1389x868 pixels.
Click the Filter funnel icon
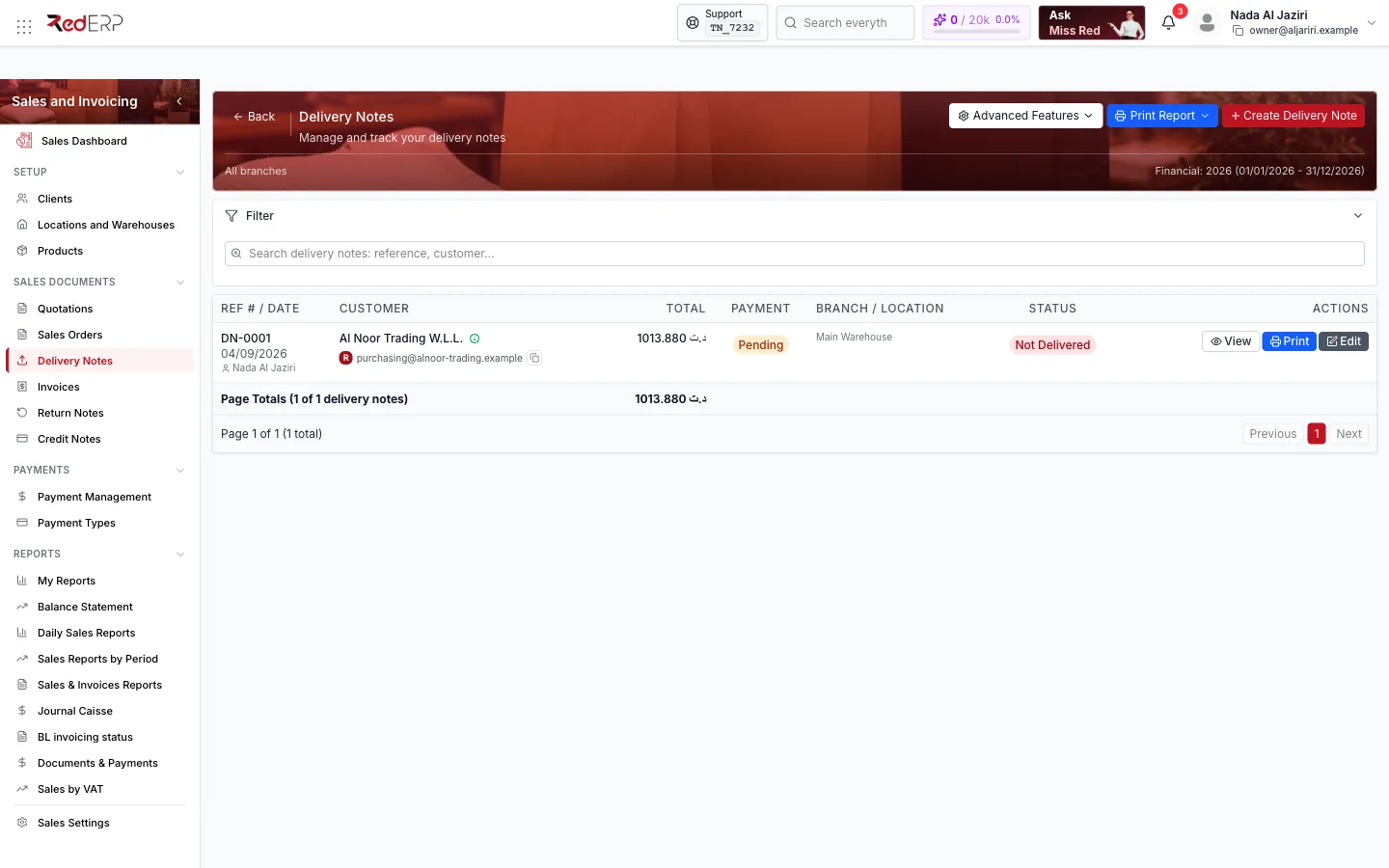[231, 216]
